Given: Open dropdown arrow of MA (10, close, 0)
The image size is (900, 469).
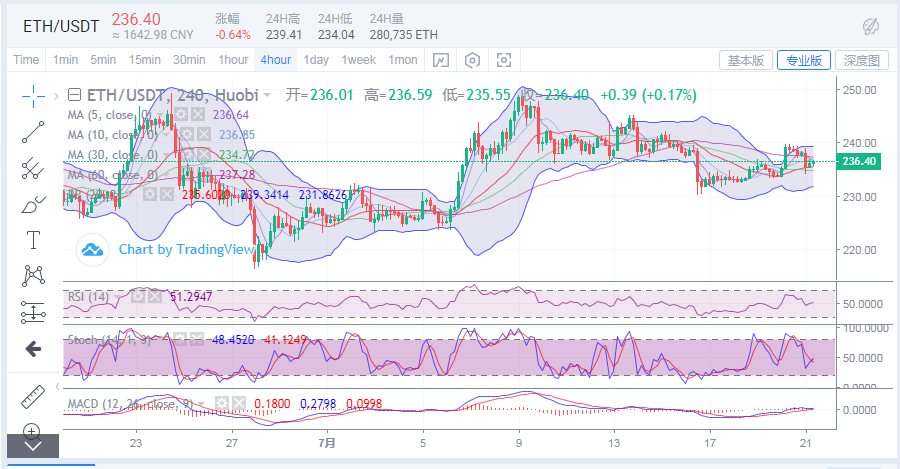Looking at the screenshot, I should pos(166,135).
